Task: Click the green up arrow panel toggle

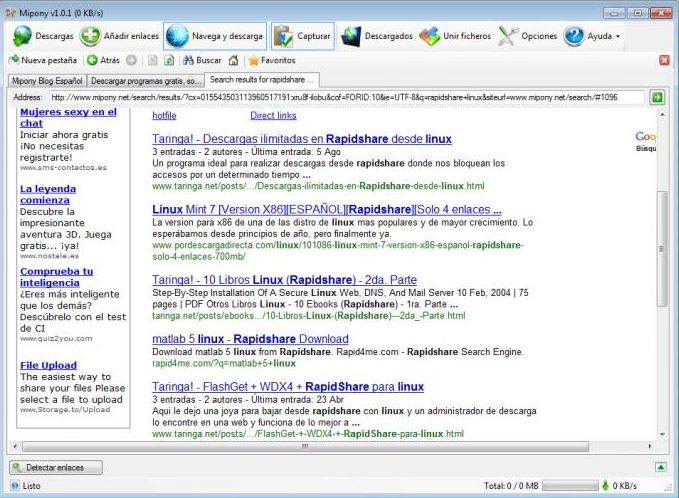Action: [661, 467]
